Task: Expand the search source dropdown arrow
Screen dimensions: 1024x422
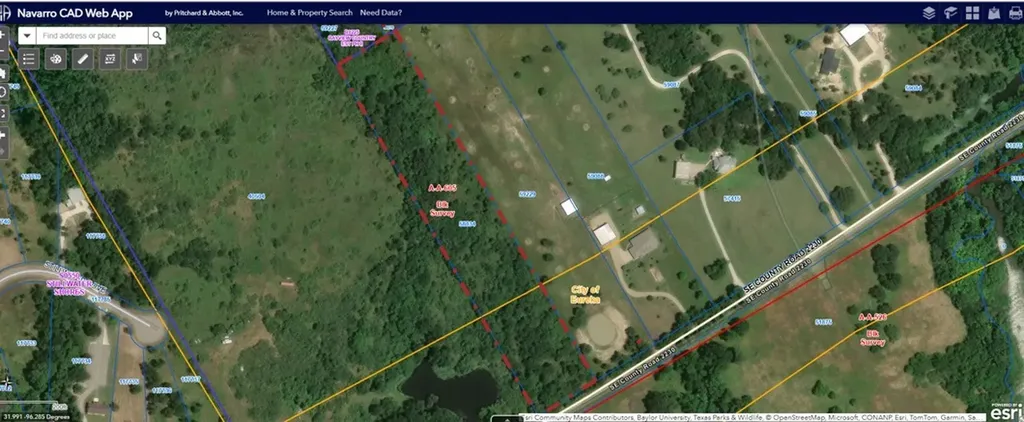Action: pyautogui.click(x=27, y=35)
